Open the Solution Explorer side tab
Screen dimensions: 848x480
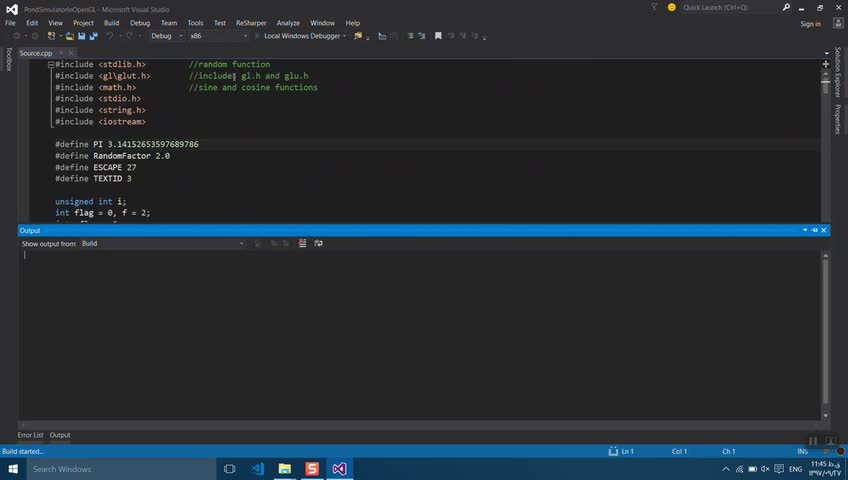click(838, 72)
